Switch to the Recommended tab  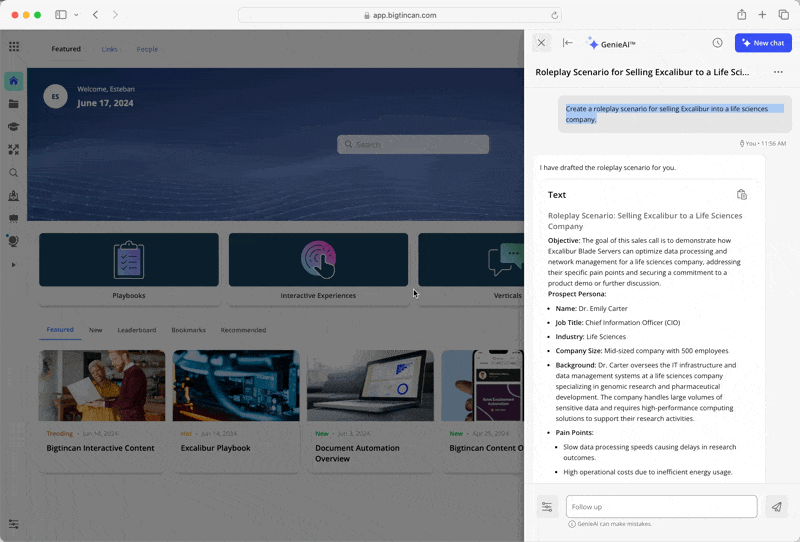[x=243, y=330]
